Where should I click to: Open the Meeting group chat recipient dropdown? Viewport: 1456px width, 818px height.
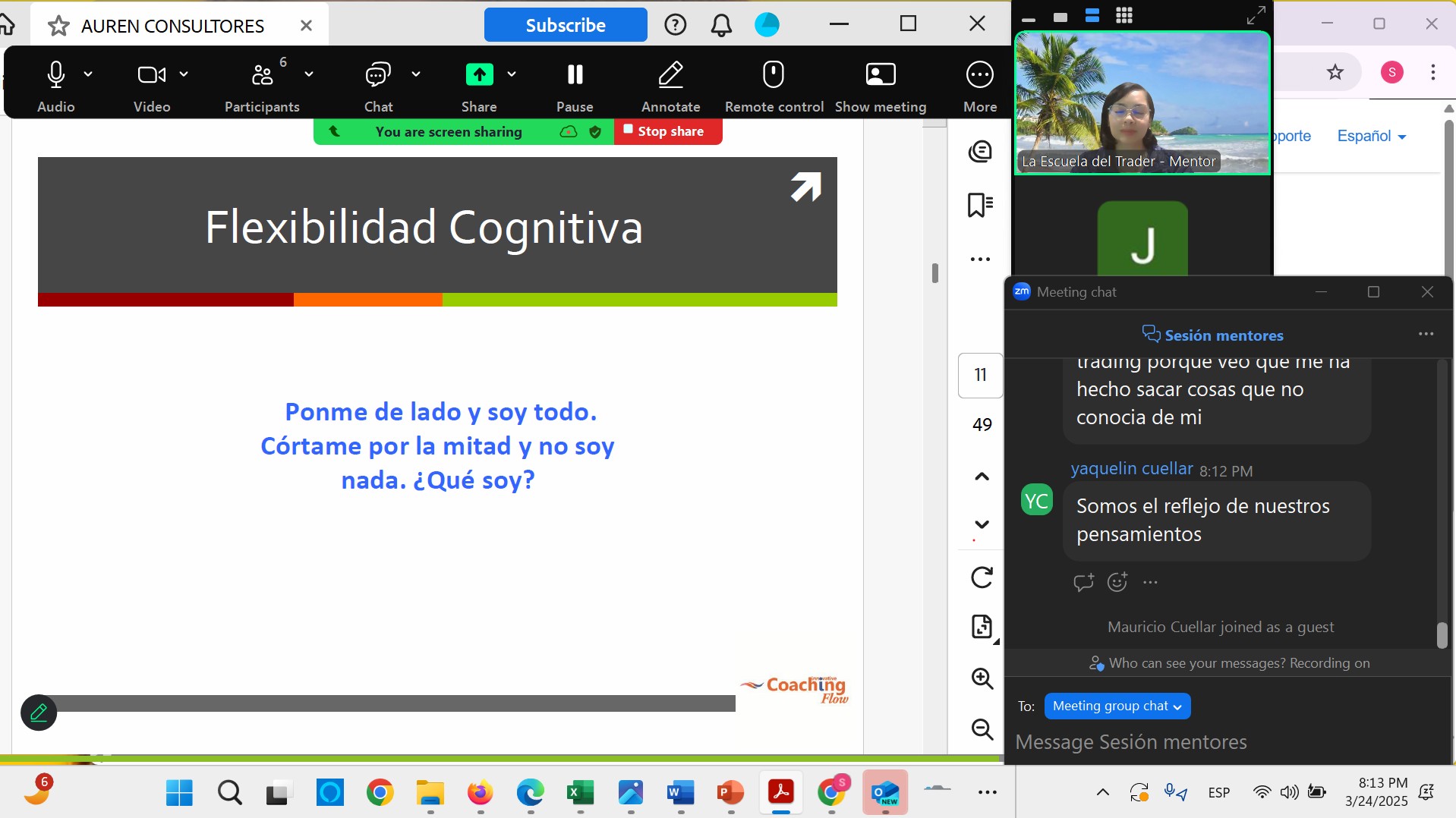pyautogui.click(x=1117, y=706)
